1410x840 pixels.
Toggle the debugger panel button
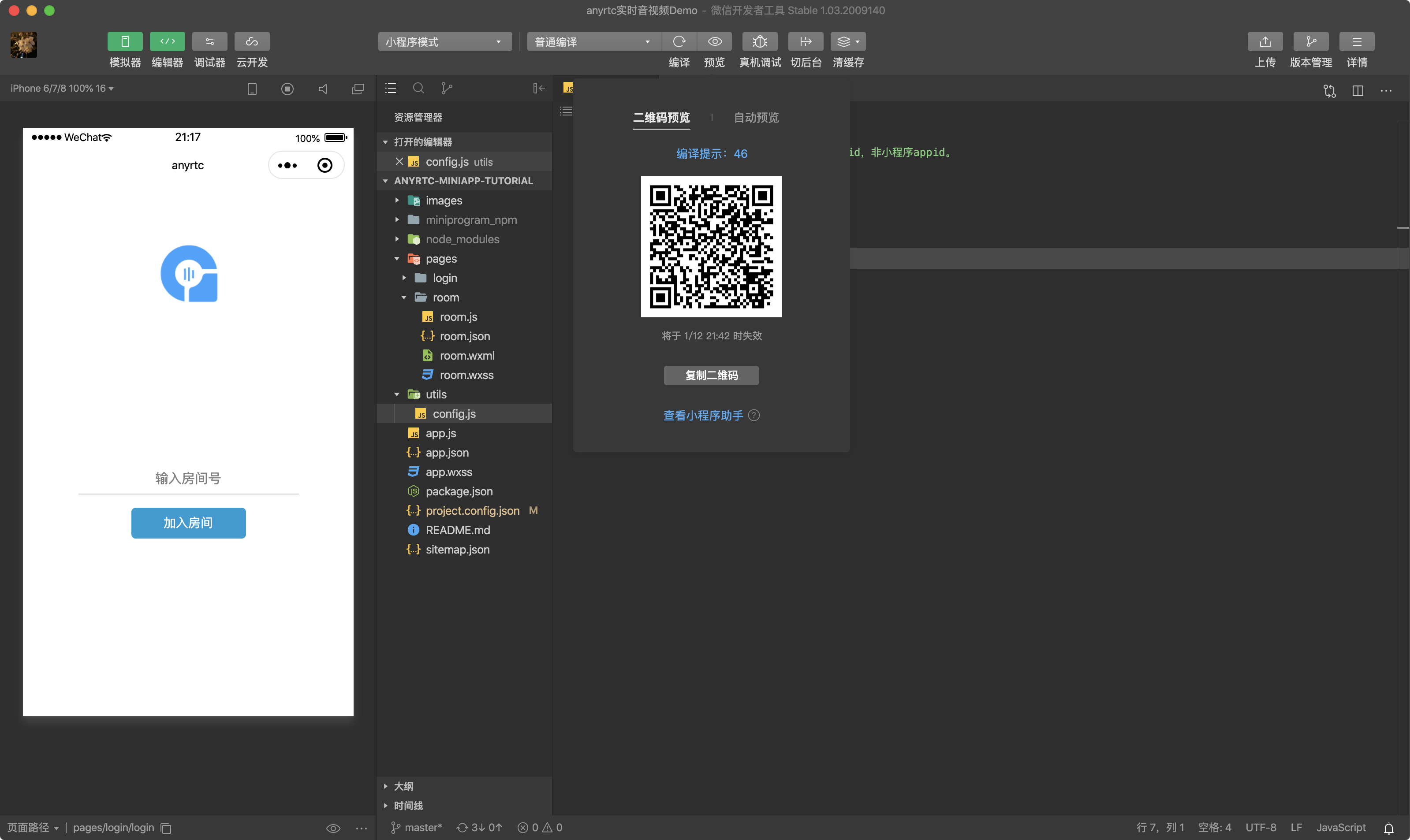click(x=209, y=41)
